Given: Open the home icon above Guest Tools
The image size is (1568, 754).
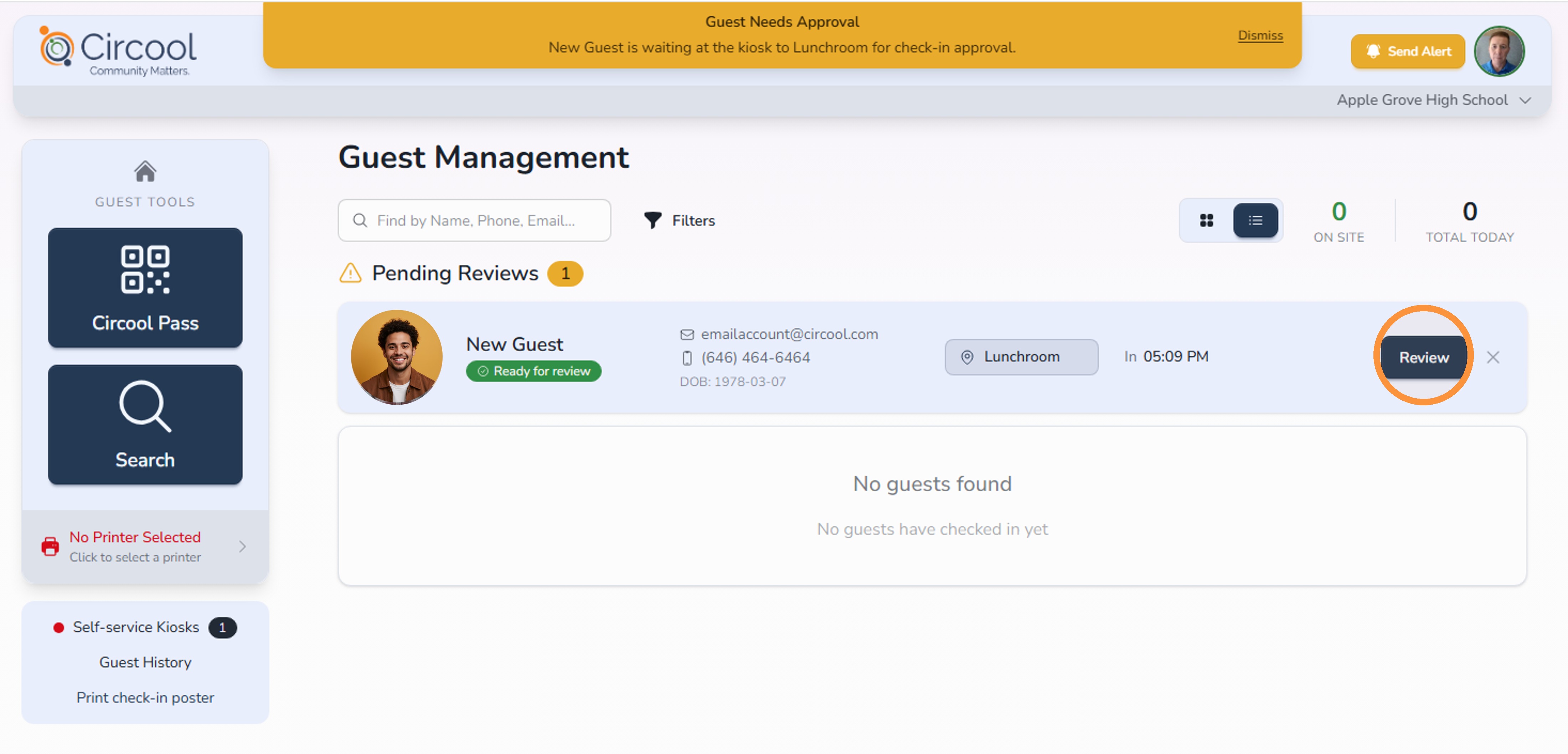Looking at the screenshot, I should click(145, 171).
